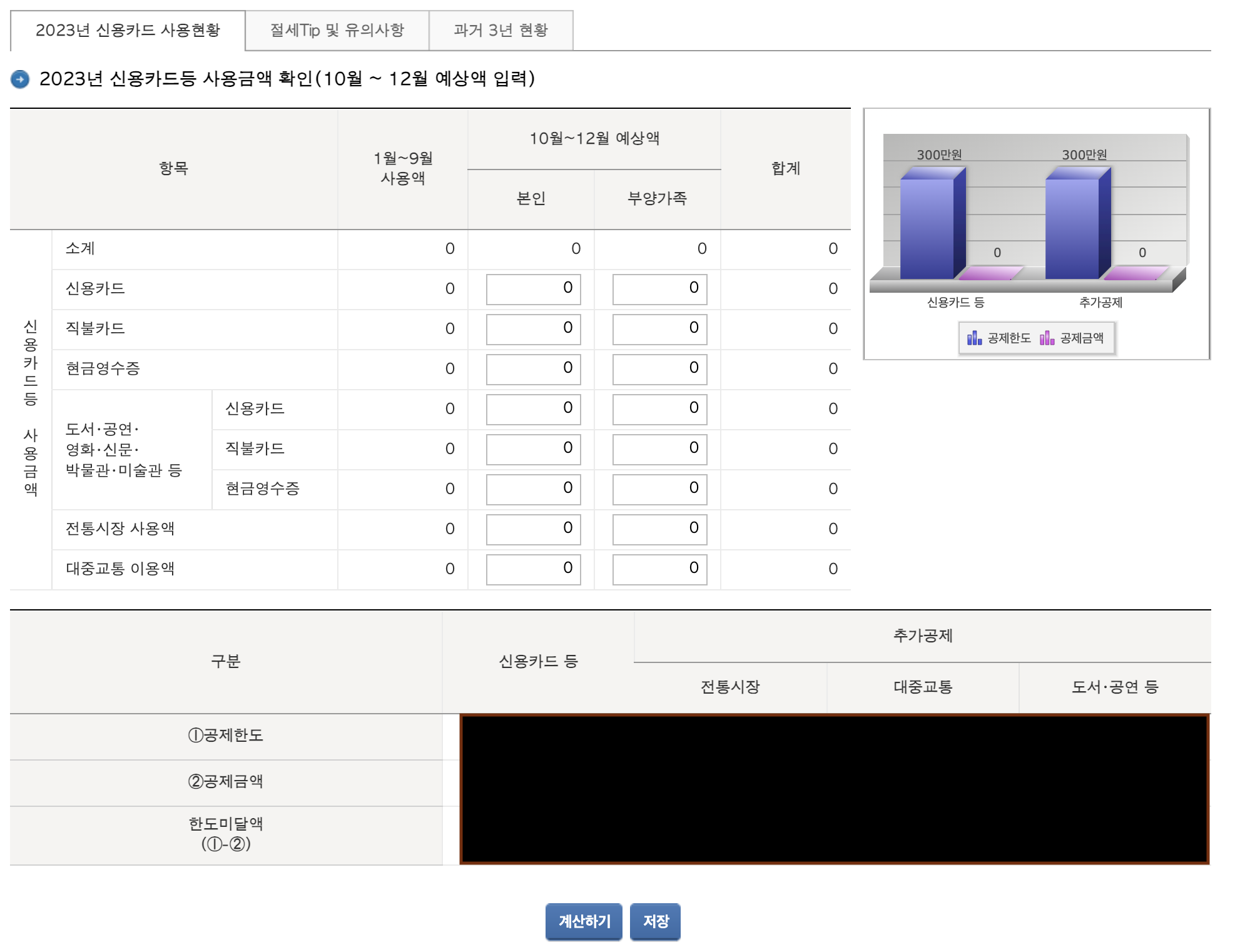Image resolution: width=1235 pixels, height=952 pixels.
Task: Click the blue arrow bullet icon beside heading
Action: point(20,79)
